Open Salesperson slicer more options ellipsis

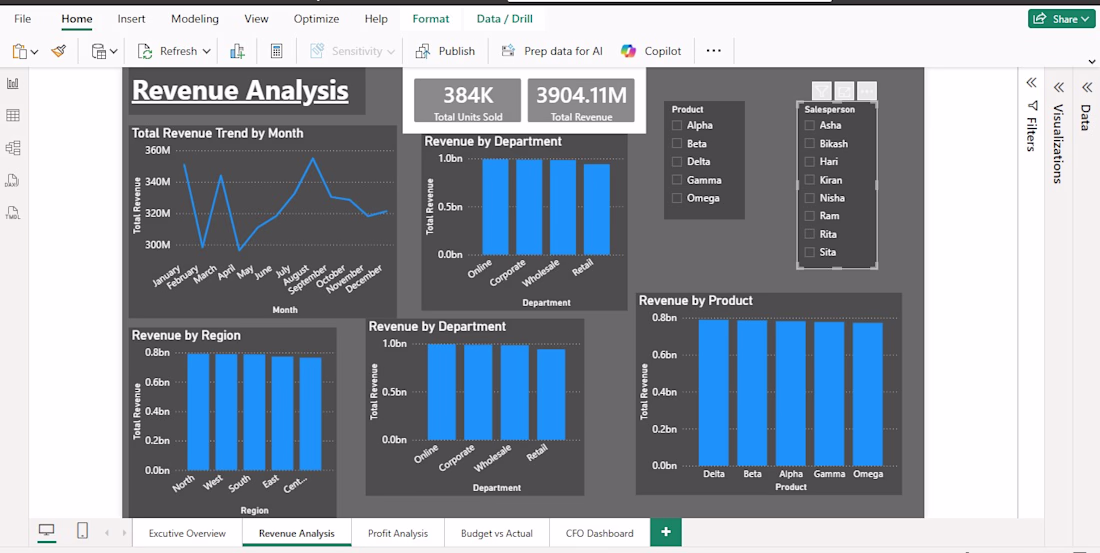[x=867, y=91]
